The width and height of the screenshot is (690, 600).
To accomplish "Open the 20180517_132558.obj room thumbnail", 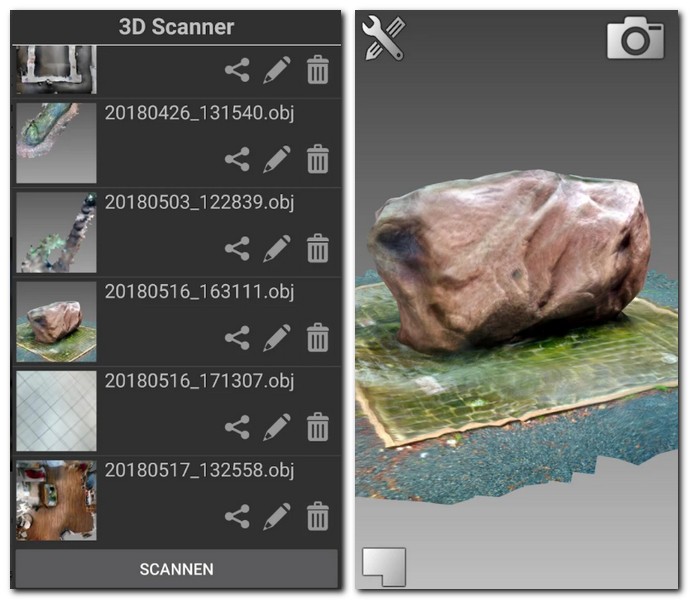I will 57,500.
